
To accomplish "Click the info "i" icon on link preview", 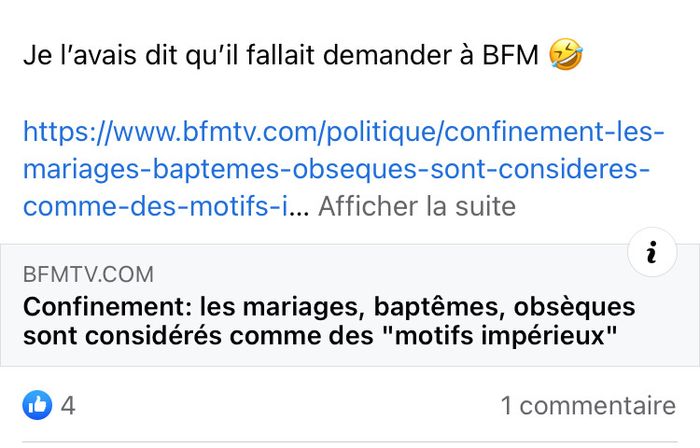I will pyautogui.click(x=652, y=254).
